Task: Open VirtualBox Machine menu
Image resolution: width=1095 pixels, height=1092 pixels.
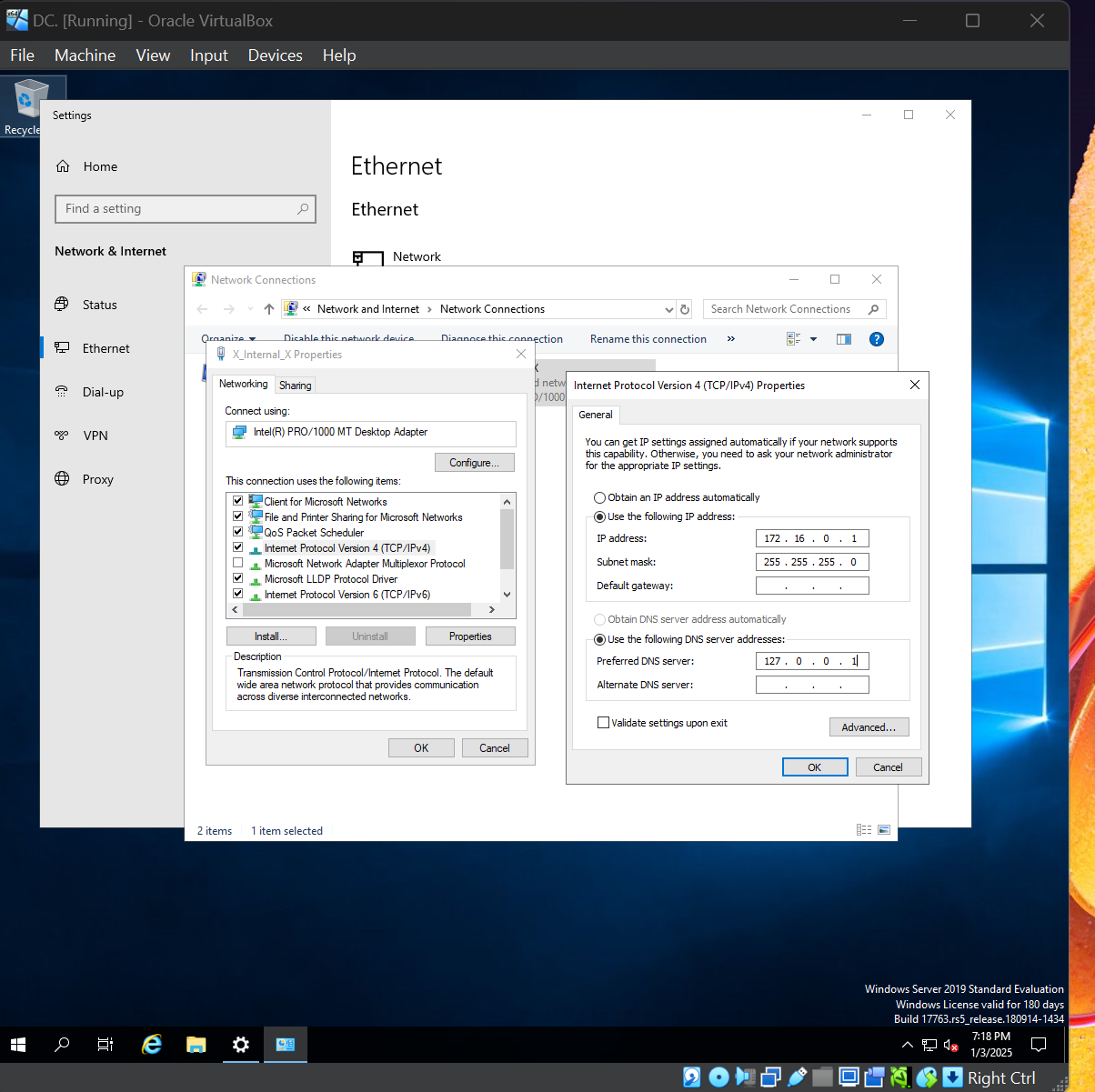Action: (x=85, y=55)
